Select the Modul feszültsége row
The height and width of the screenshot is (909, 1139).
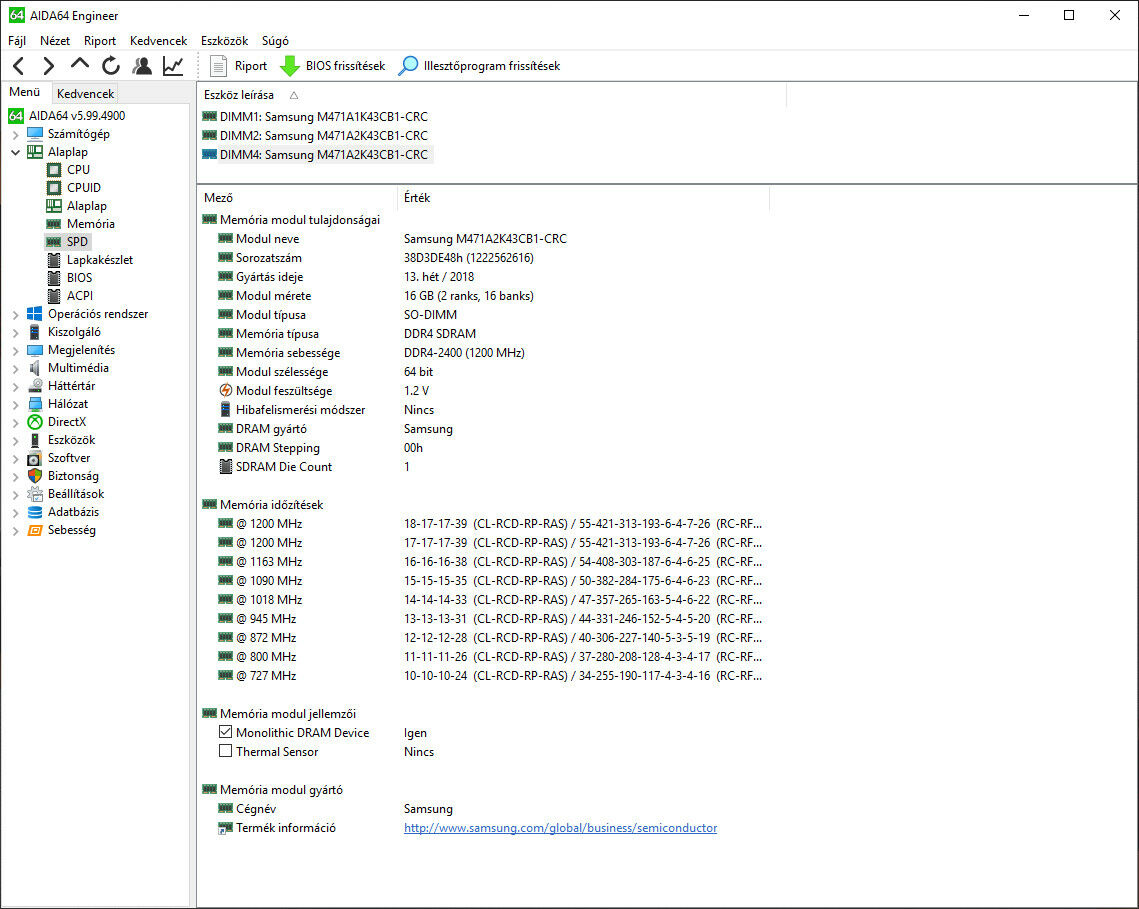point(483,391)
